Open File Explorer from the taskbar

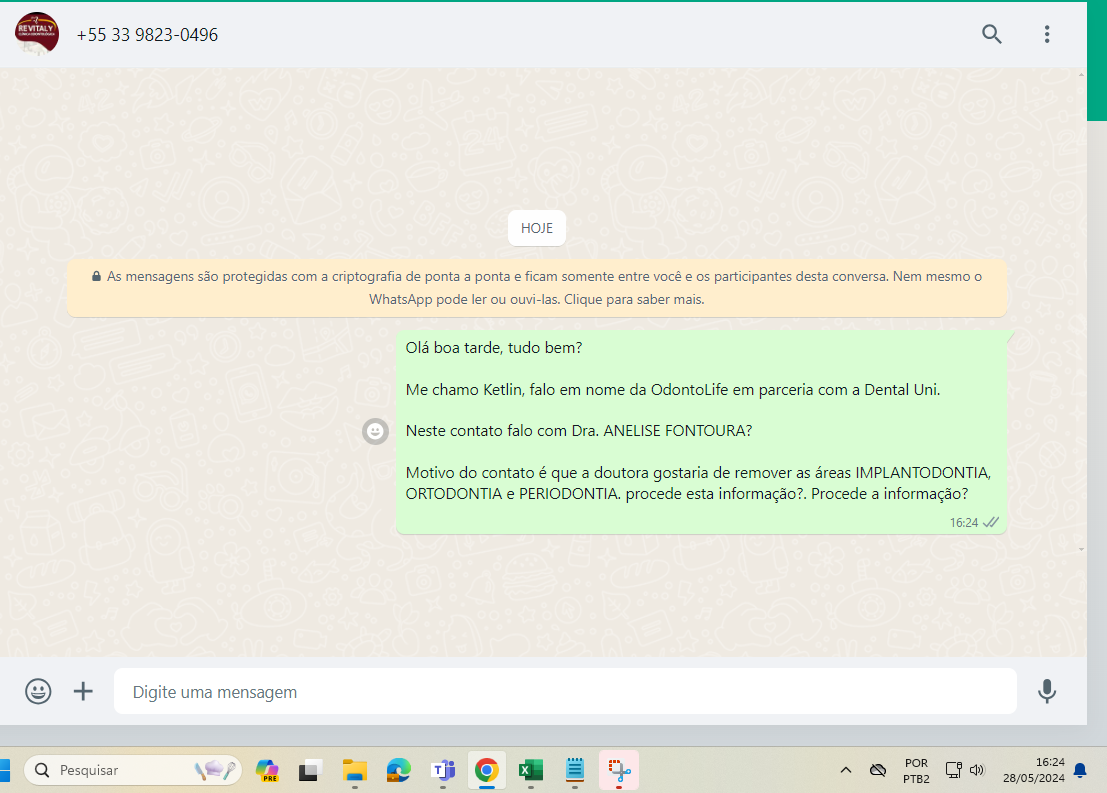pos(354,770)
